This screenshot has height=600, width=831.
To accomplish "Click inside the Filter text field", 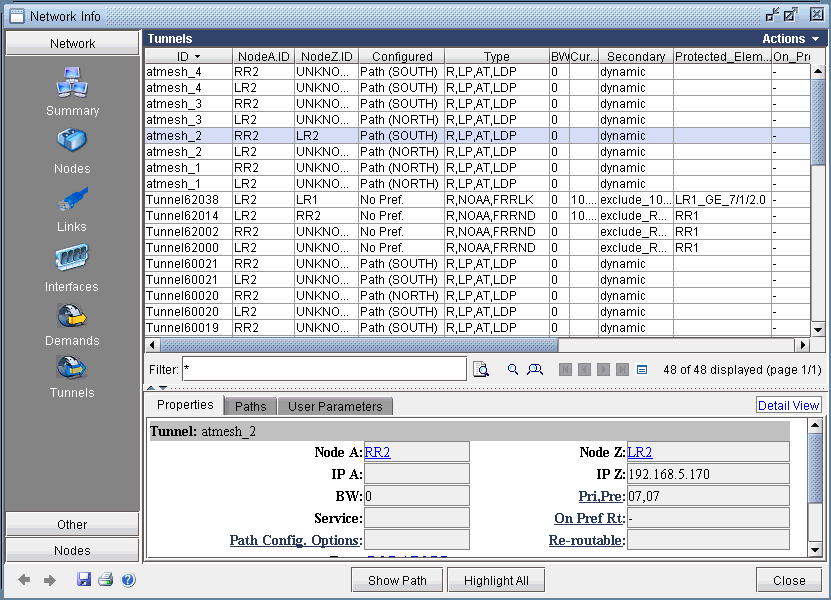I will (x=323, y=369).
